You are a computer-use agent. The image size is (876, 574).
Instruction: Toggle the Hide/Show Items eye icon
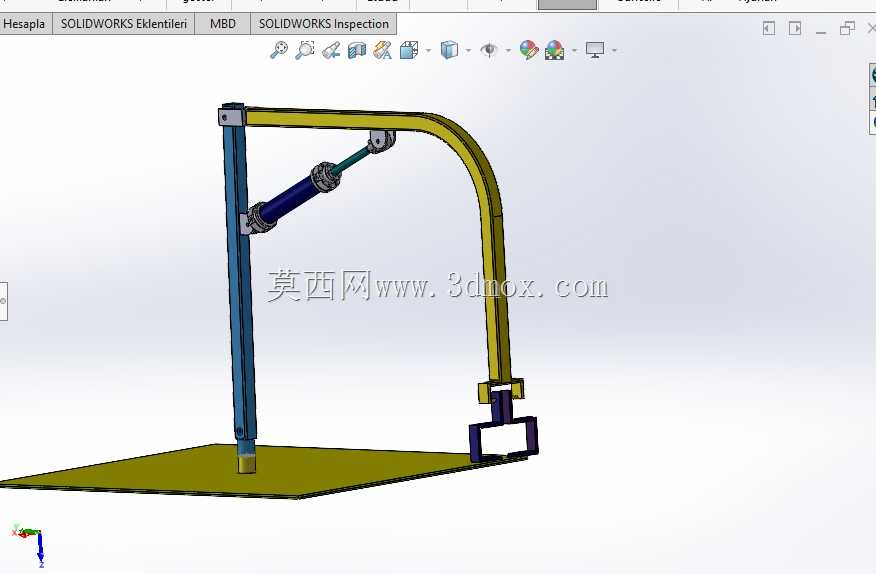tap(489, 50)
